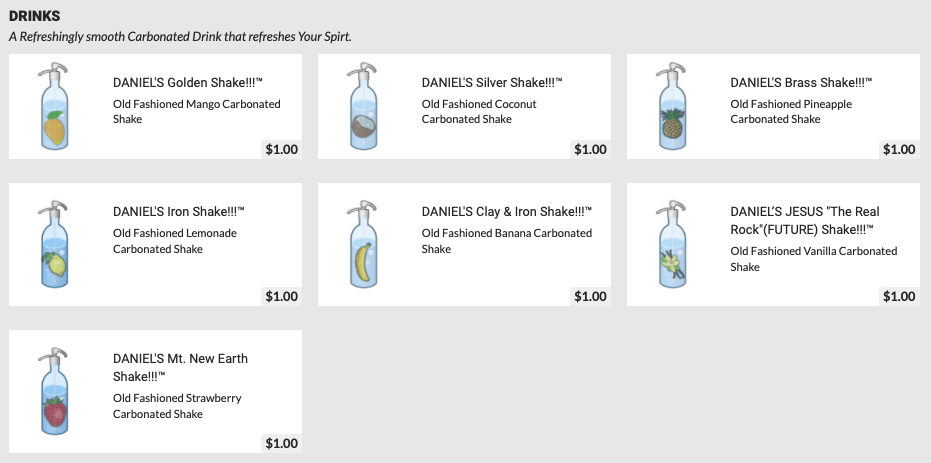Image resolution: width=931 pixels, height=463 pixels.
Task: Select DANIEL'S Brass Shake title
Action: coord(802,83)
